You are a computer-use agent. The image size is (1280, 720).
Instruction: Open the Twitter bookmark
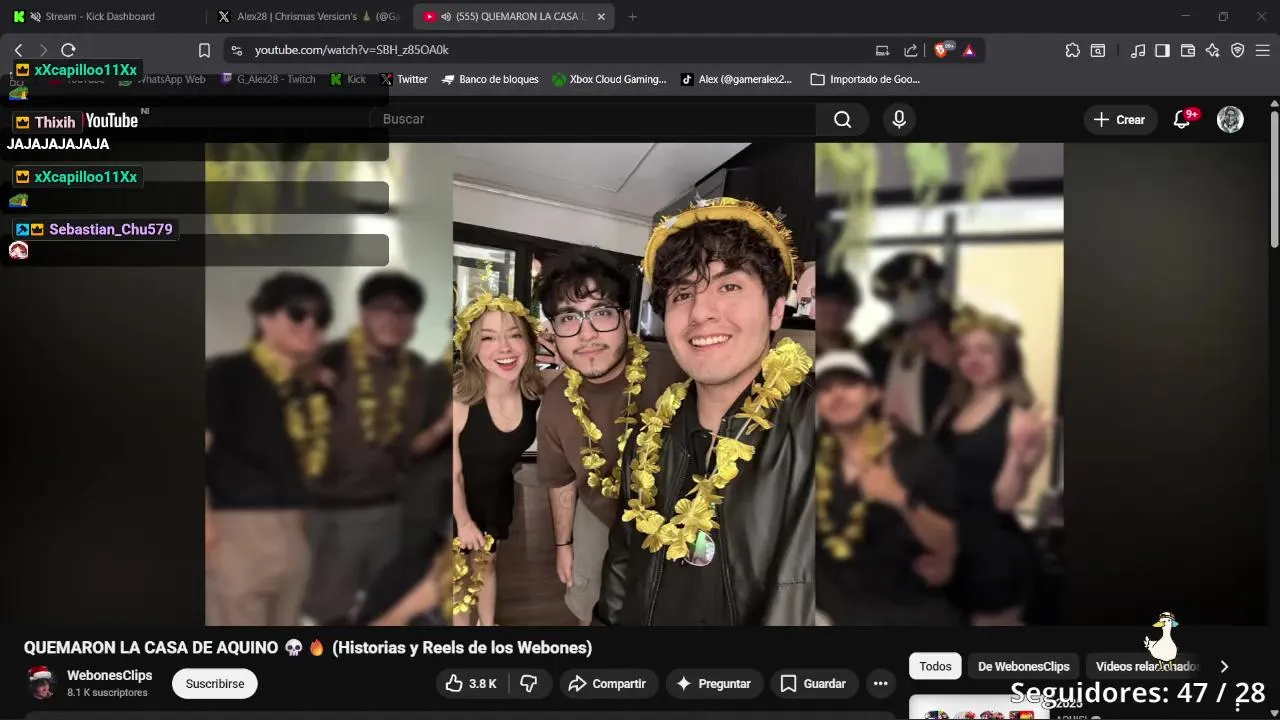[x=403, y=79]
